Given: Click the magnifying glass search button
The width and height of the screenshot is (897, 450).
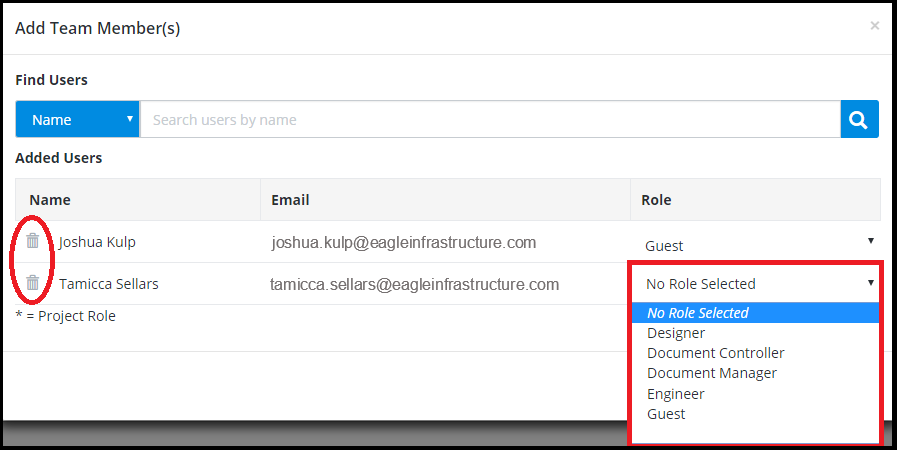Looking at the screenshot, I should pyautogui.click(x=859, y=120).
